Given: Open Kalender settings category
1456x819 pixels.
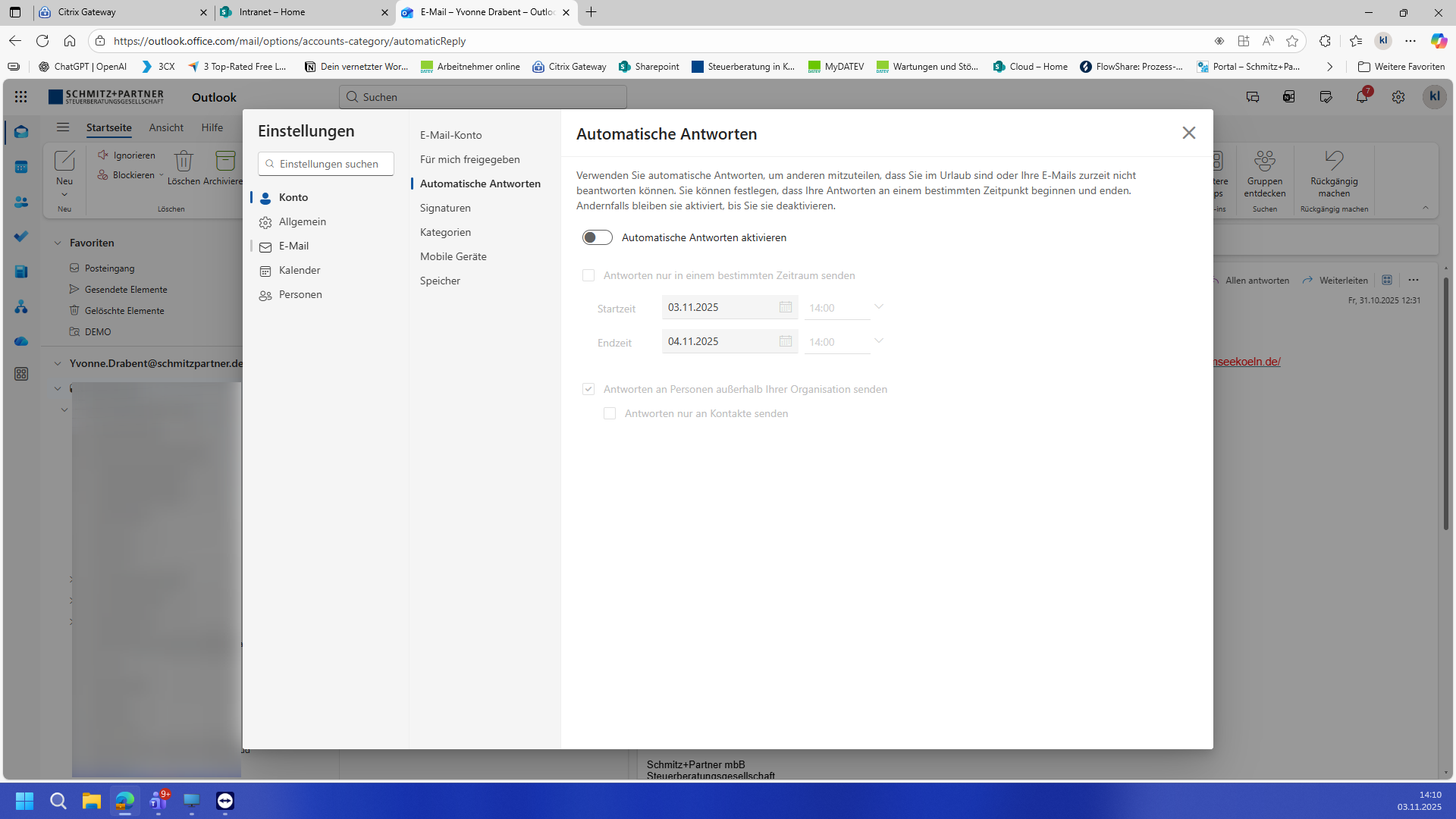Looking at the screenshot, I should [x=299, y=270].
